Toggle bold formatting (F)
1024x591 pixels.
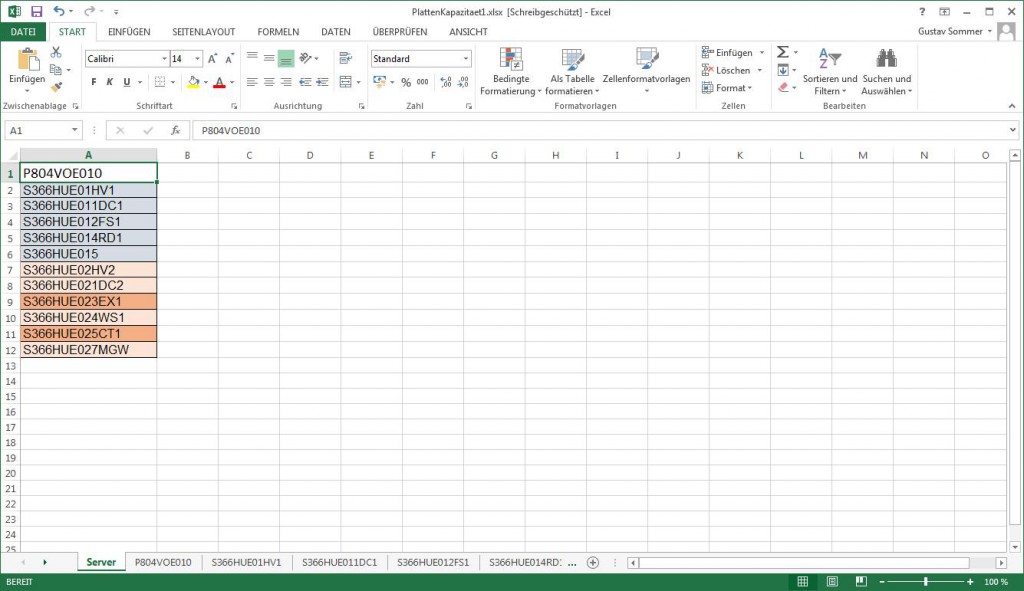tap(94, 82)
